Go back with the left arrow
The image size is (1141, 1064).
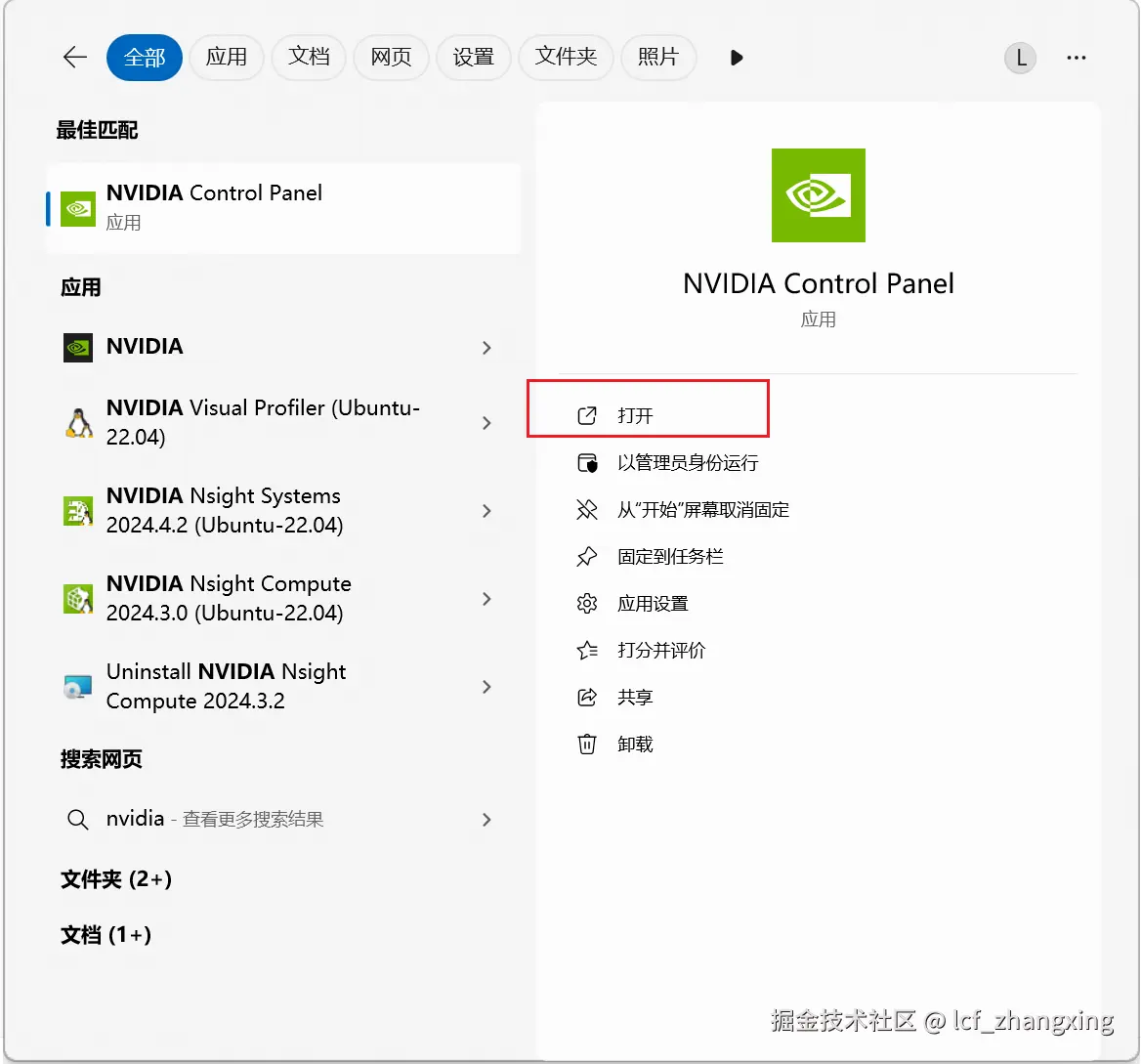click(75, 57)
